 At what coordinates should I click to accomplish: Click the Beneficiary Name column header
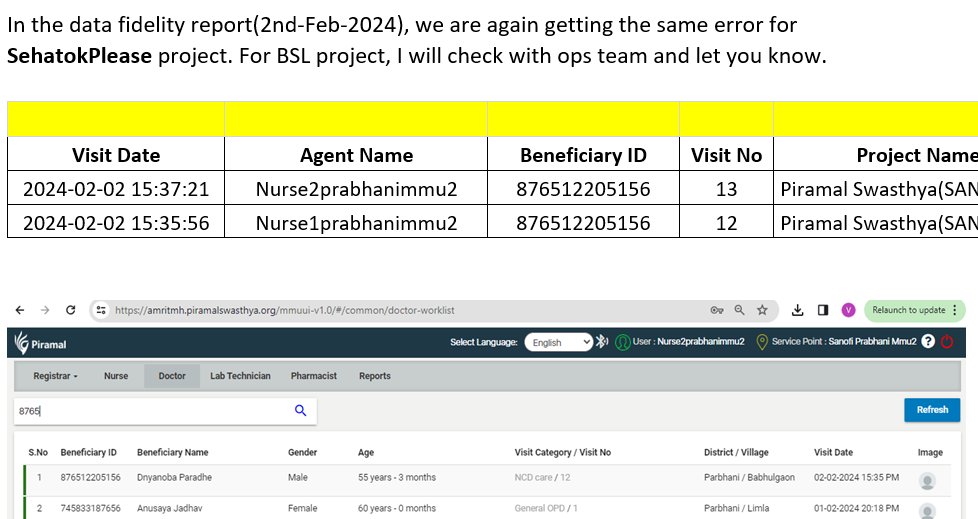tap(173, 452)
